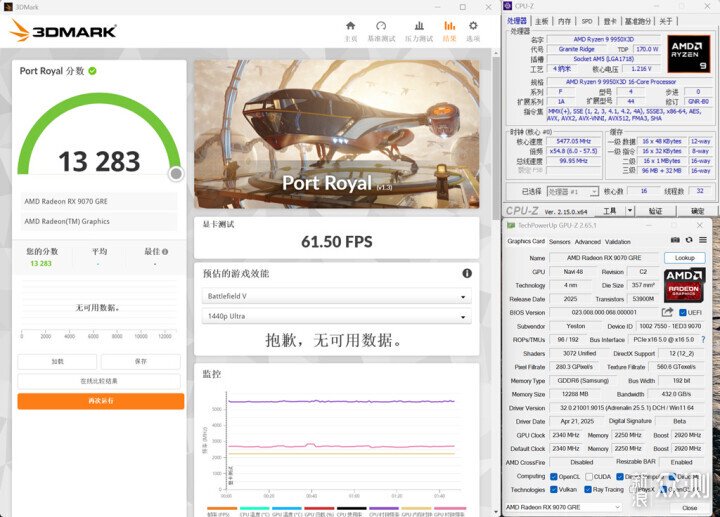Click the 3DMark title bar app icon
Viewport: 720px width, 517px height.
[8, 7]
